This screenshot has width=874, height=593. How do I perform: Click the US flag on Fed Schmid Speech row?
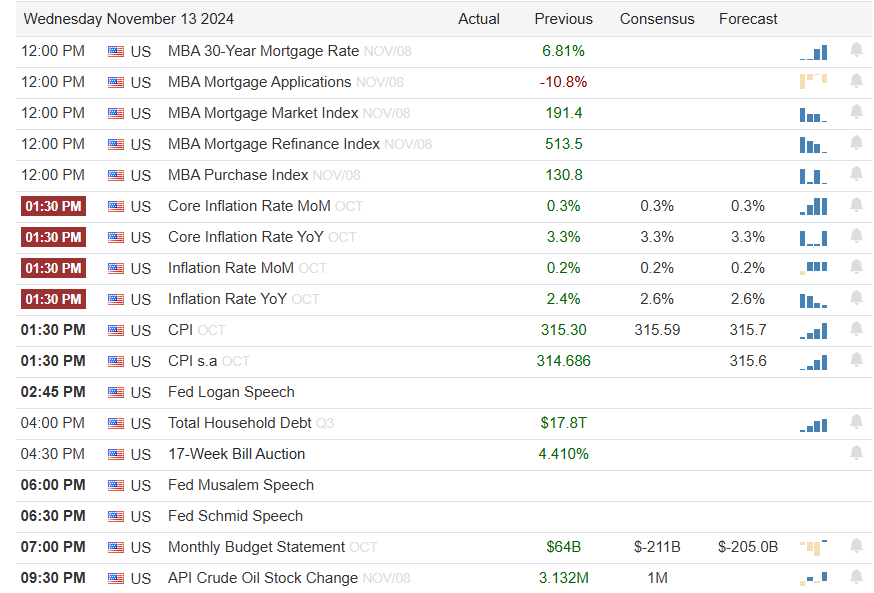tap(116, 516)
